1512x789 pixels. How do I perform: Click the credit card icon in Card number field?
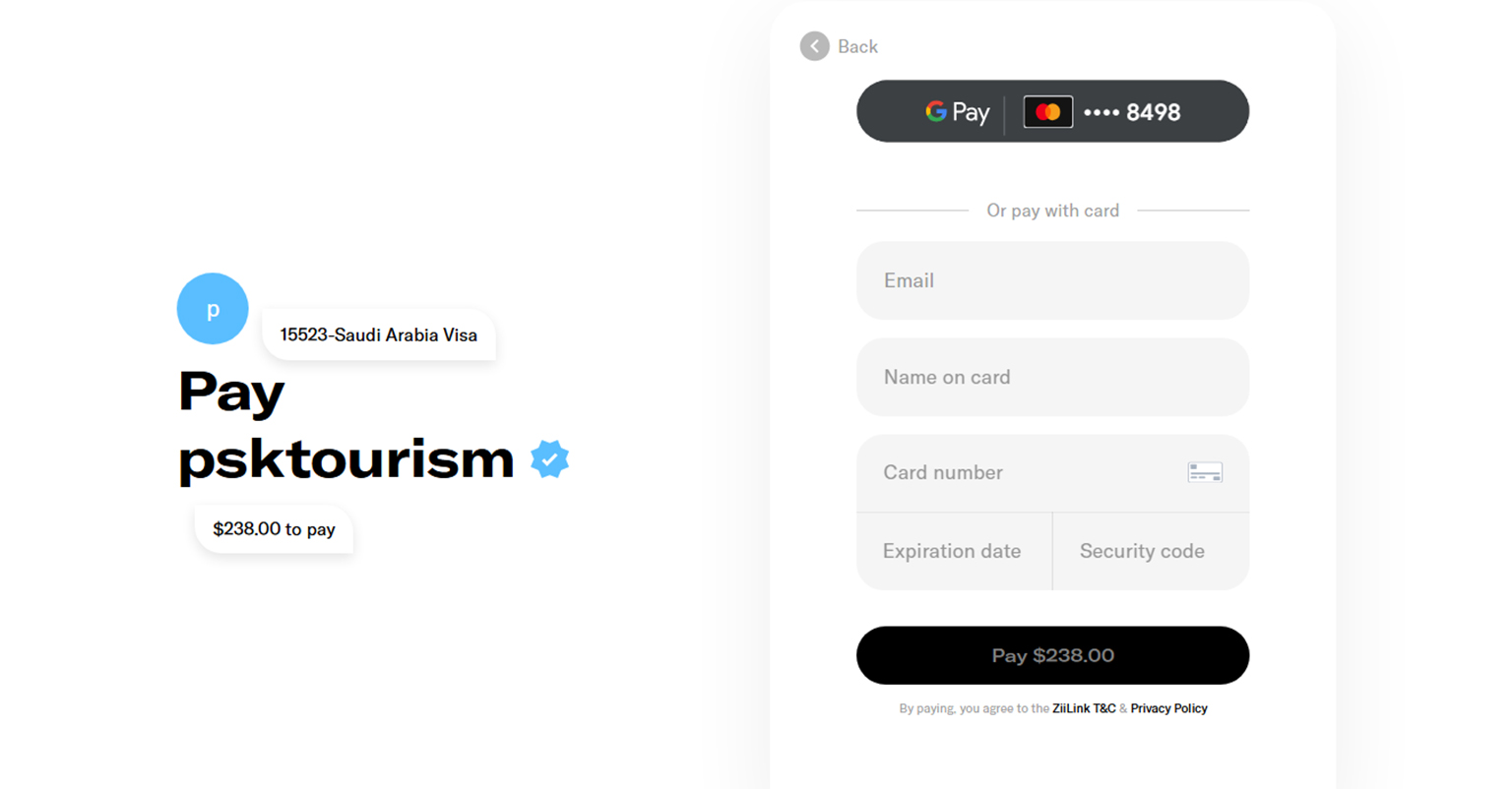tap(1205, 473)
